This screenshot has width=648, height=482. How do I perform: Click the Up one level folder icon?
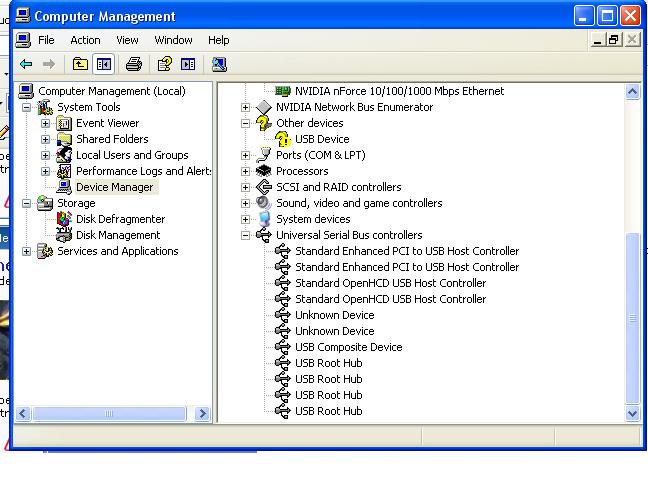pos(80,64)
